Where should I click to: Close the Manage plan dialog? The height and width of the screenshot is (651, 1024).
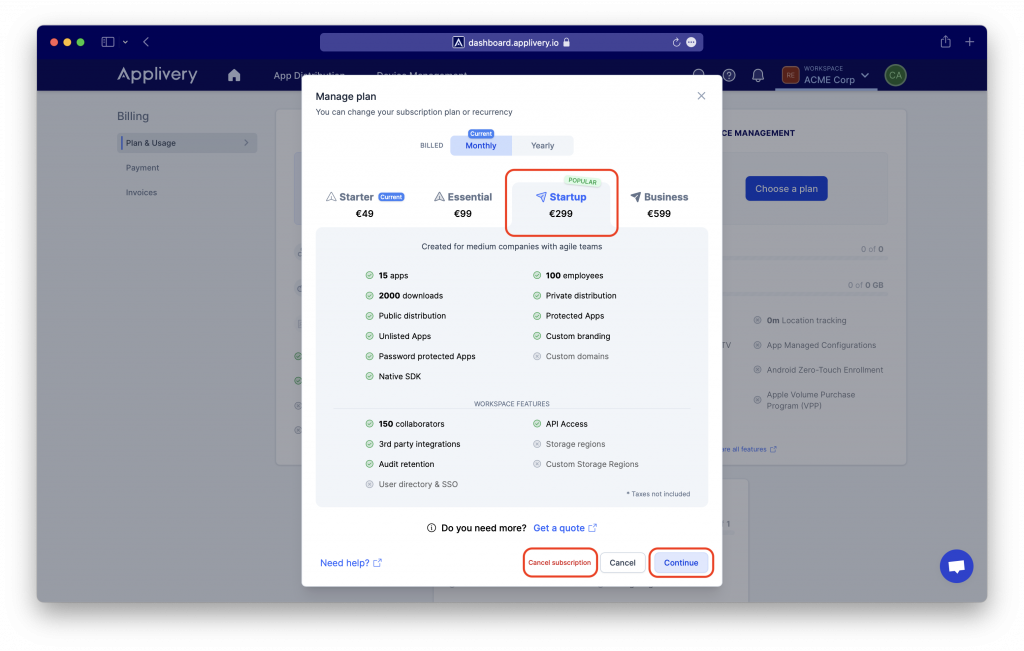tap(701, 96)
